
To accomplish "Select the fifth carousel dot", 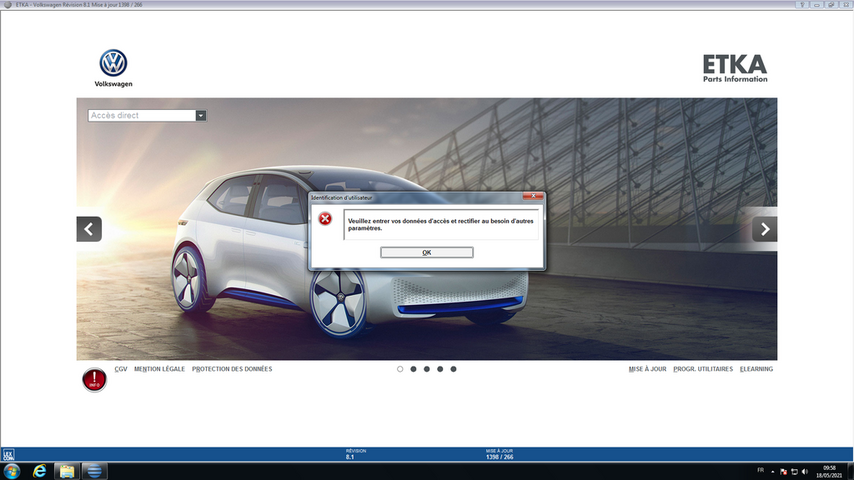I will pos(453,369).
